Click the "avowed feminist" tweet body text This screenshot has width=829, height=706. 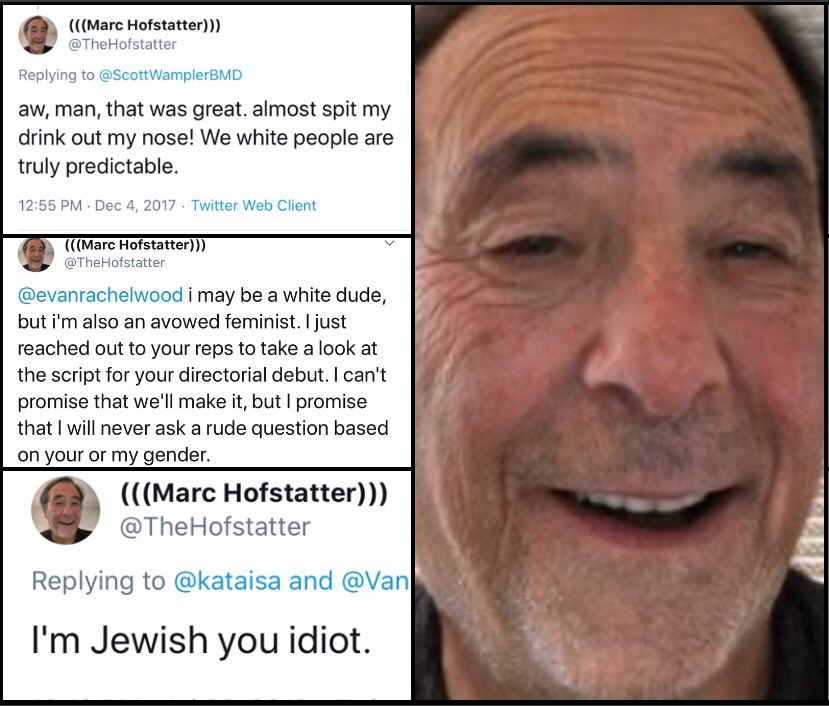202,375
